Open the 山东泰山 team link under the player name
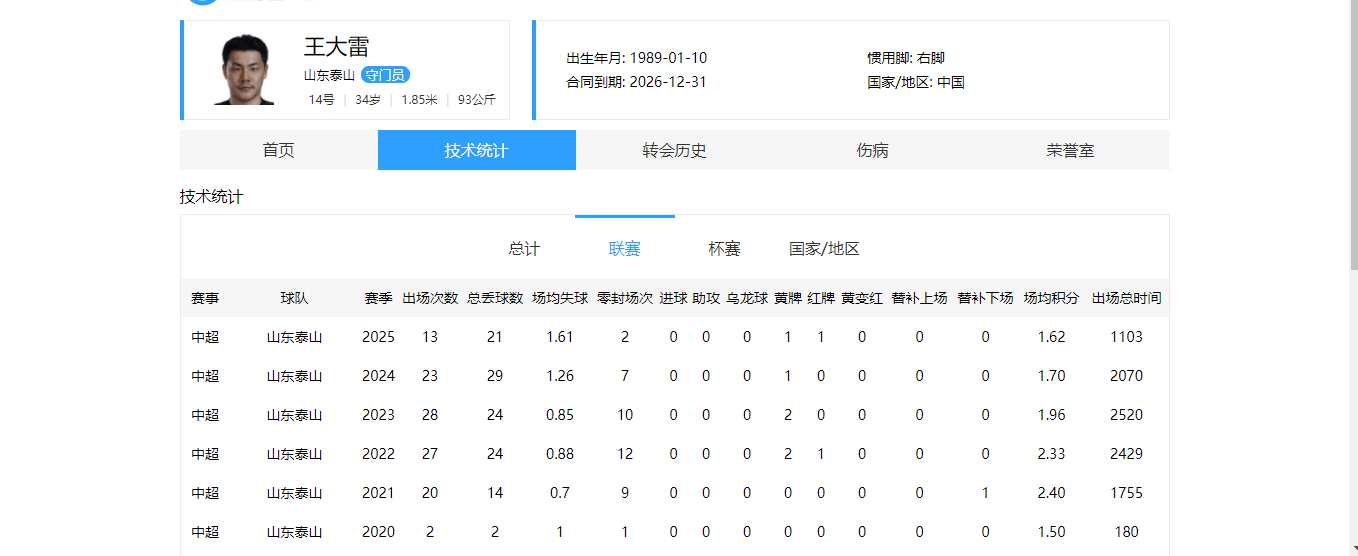The image size is (1358, 556). tap(329, 75)
